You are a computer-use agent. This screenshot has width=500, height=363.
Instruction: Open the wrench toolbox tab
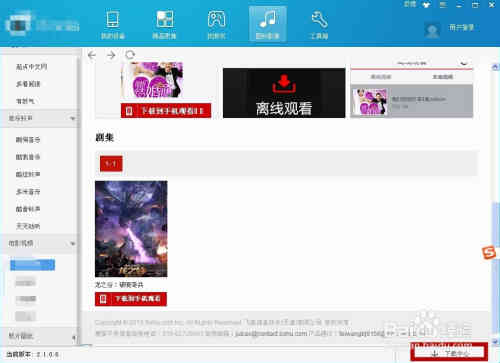pos(319,24)
